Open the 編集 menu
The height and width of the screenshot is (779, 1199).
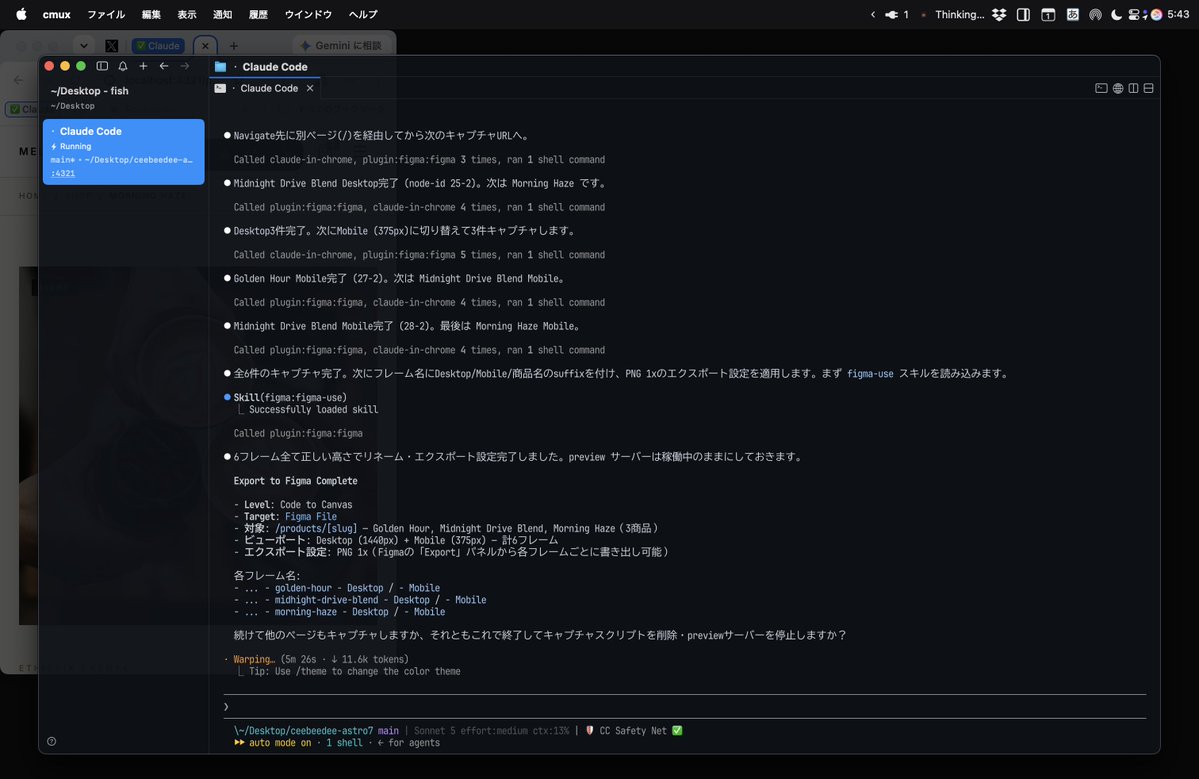point(151,14)
